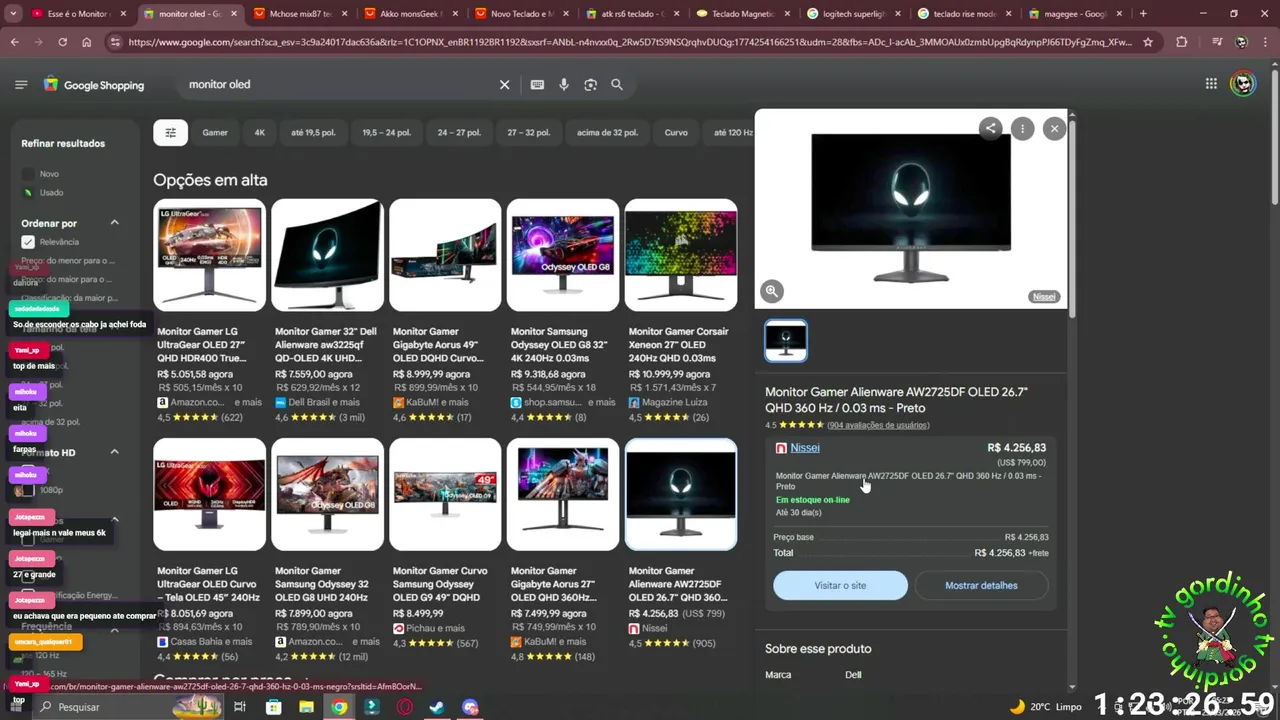Open Gigabyte Aorus 49" product card

445,310
